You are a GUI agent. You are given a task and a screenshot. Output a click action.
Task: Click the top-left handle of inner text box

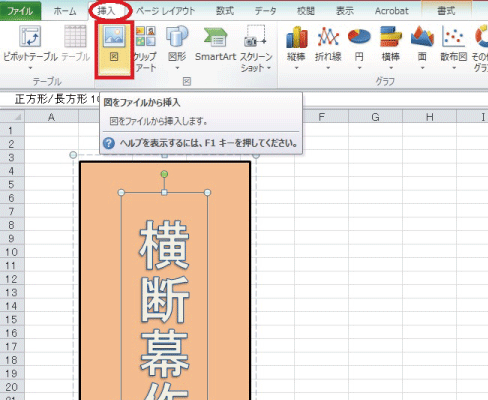121,192
